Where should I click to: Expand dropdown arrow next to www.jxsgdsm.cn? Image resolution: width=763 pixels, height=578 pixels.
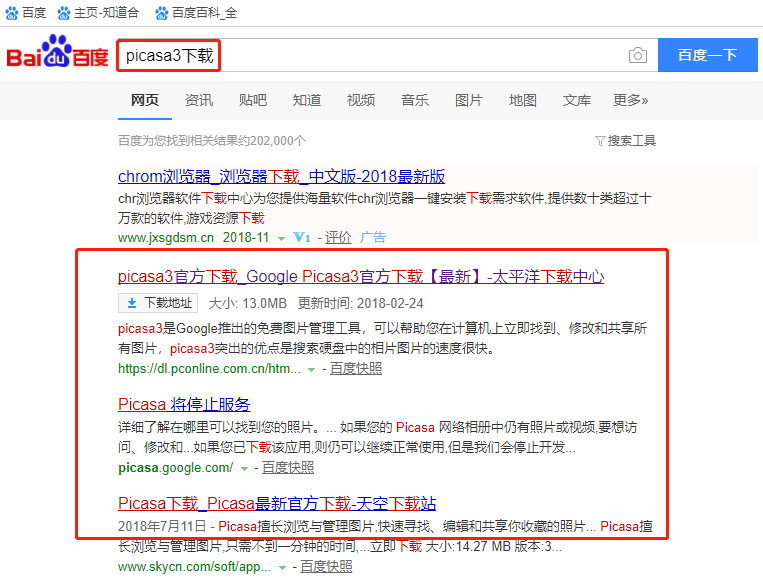pyautogui.click(x=281, y=238)
